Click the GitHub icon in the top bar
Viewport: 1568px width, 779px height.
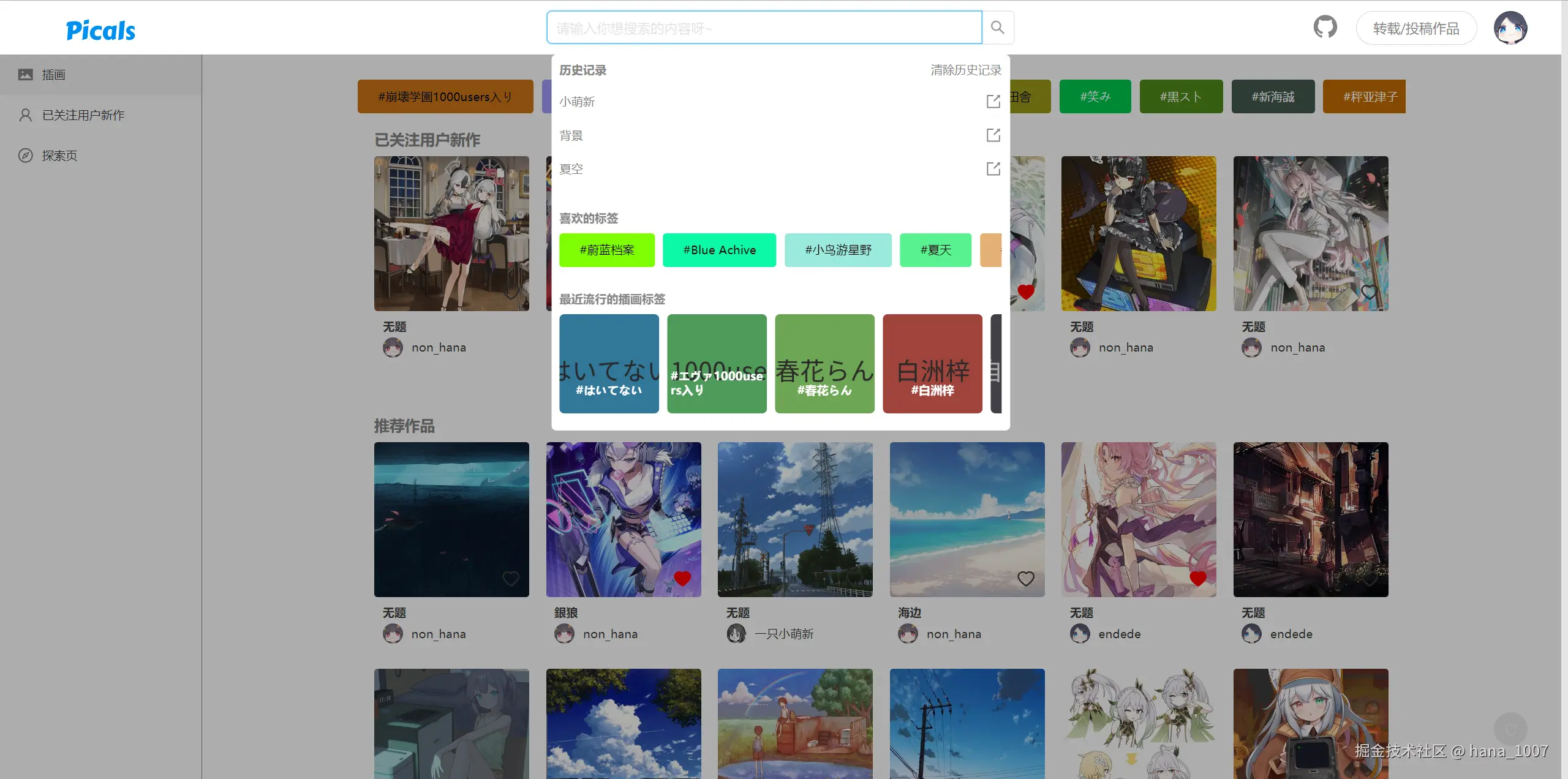click(1325, 27)
